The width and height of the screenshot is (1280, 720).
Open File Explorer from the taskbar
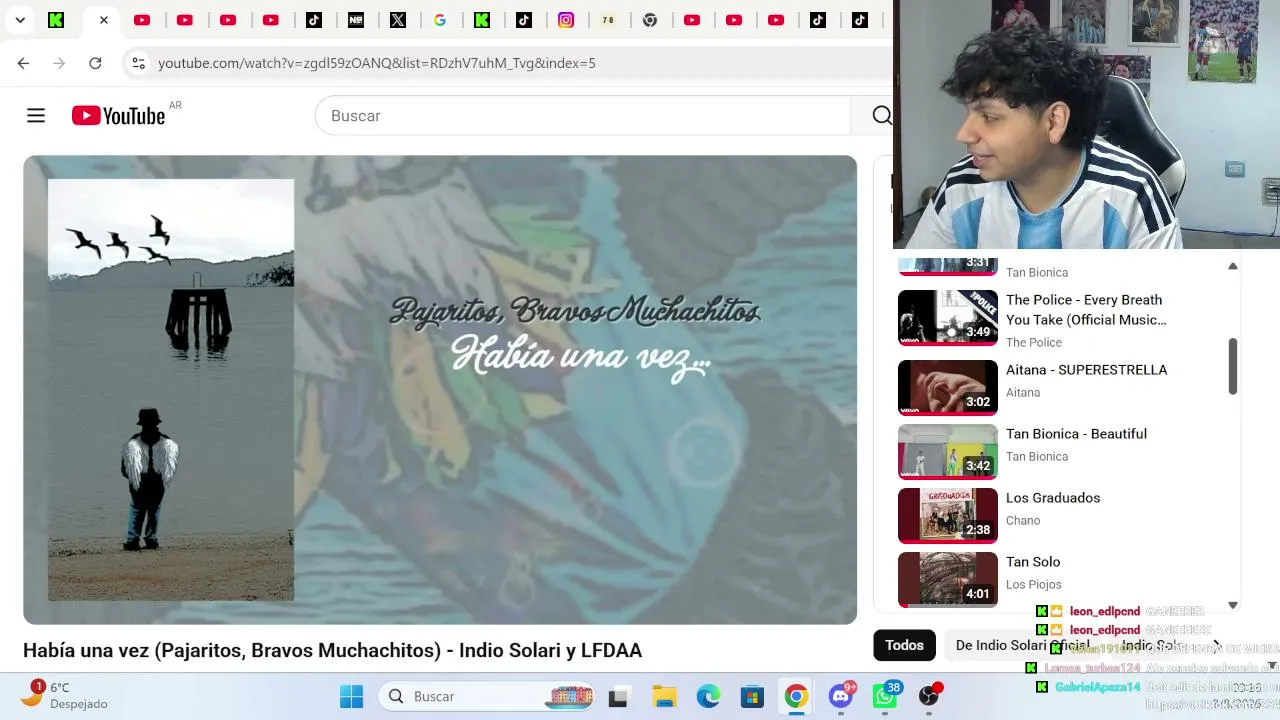(664, 696)
